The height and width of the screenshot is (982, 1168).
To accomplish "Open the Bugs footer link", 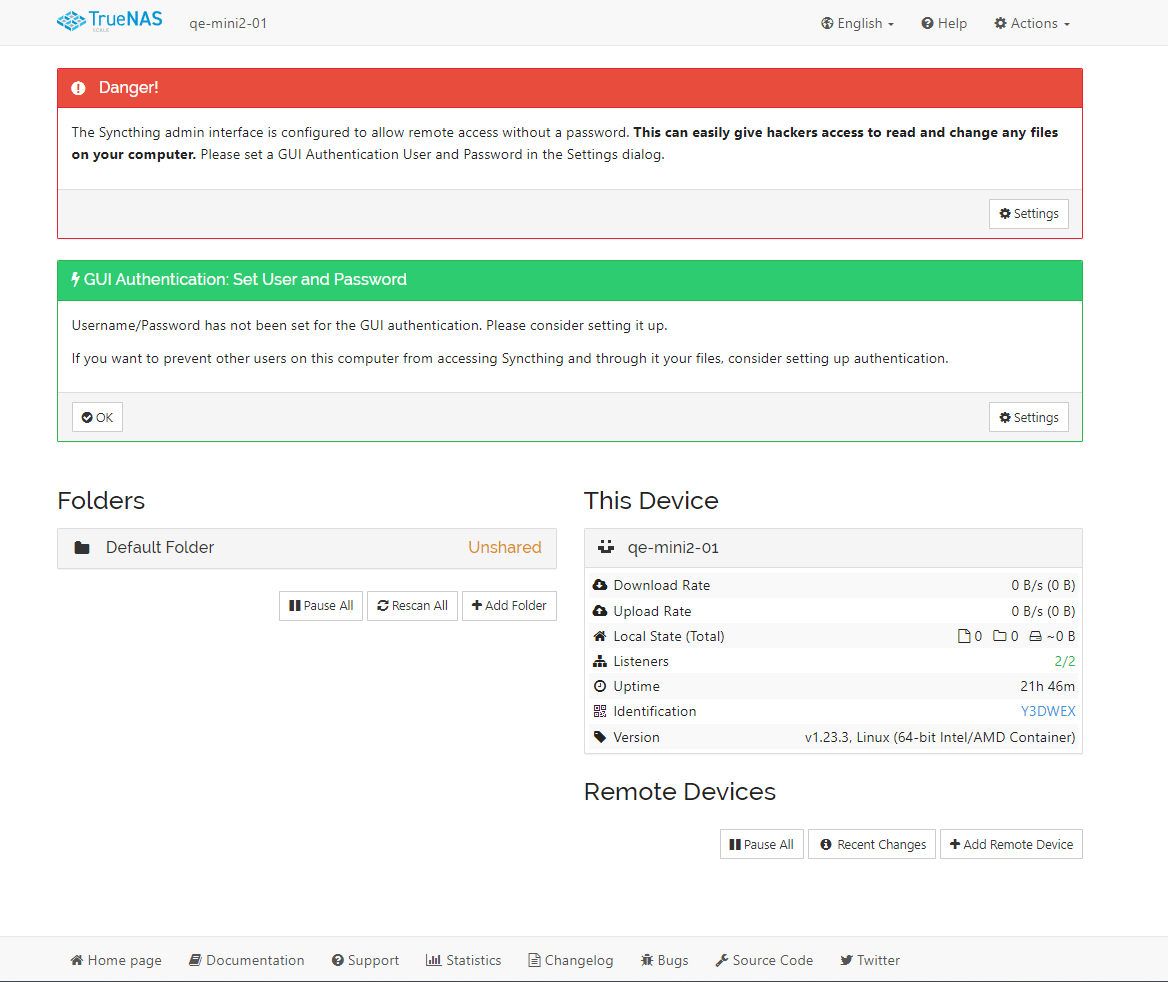I will (664, 960).
